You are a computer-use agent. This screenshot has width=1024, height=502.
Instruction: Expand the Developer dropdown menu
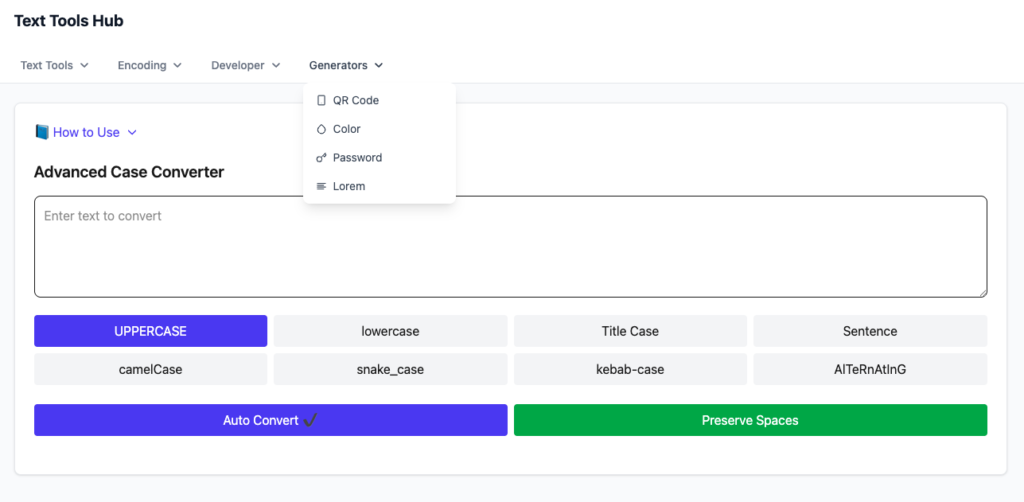coord(246,65)
